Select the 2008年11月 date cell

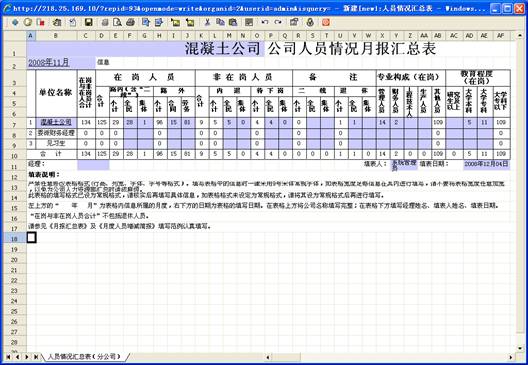(49, 63)
